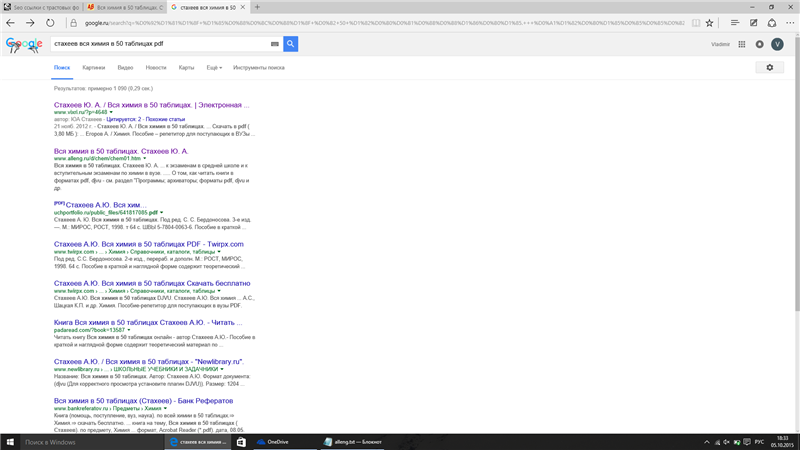Open Edge More actions menu
This screenshot has height=450, width=800.
(790, 23)
